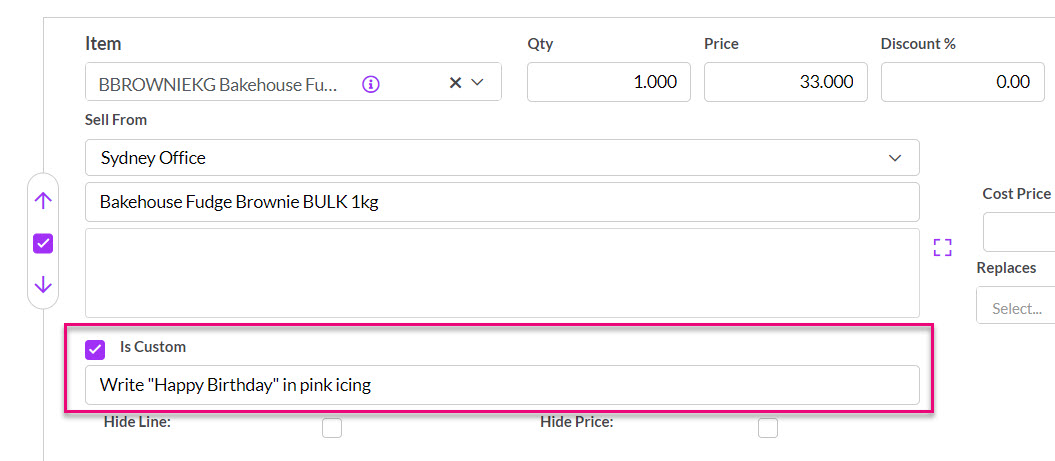Clear the selected item with X
The width and height of the screenshot is (1055, 461).
coord(456,82)
